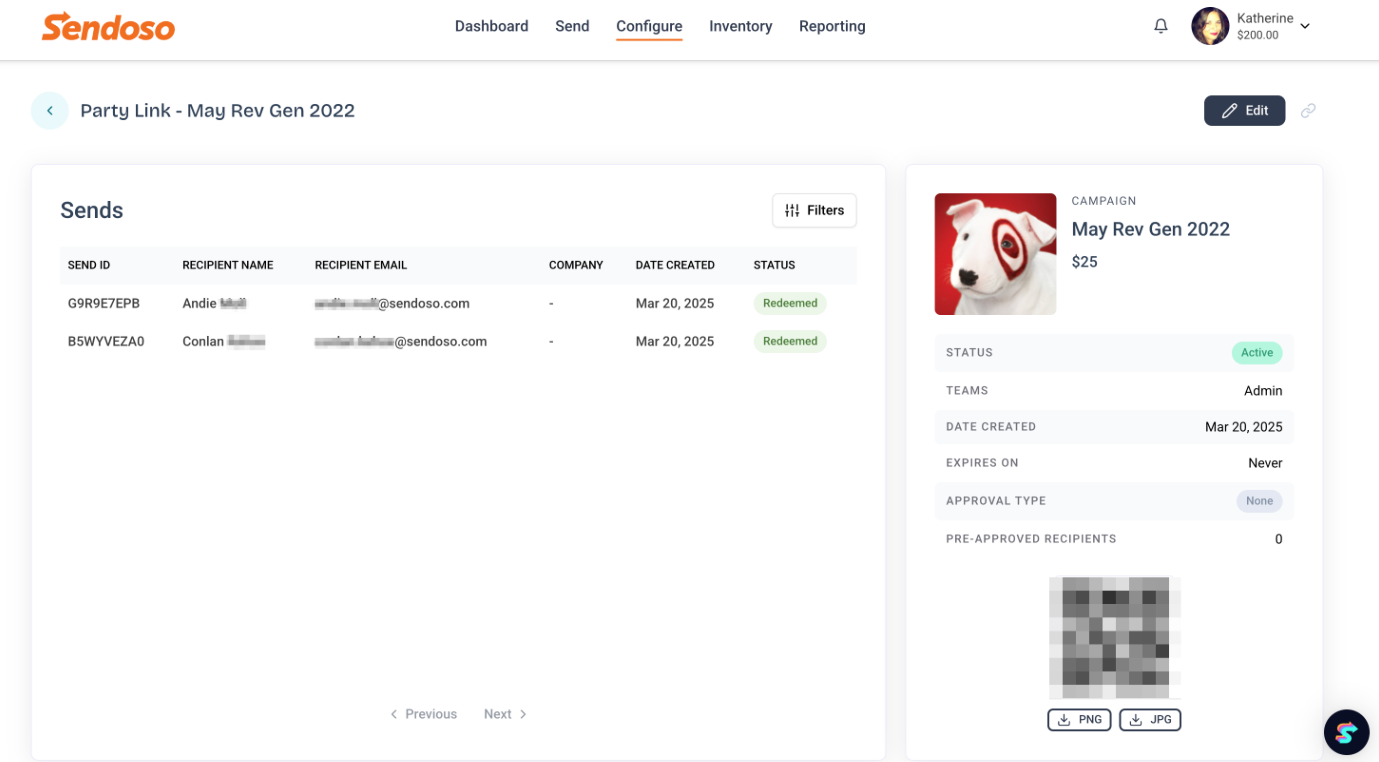Click recipient name Conlan
Viewport: 1379px width, 762px height.
pos(223,341)
